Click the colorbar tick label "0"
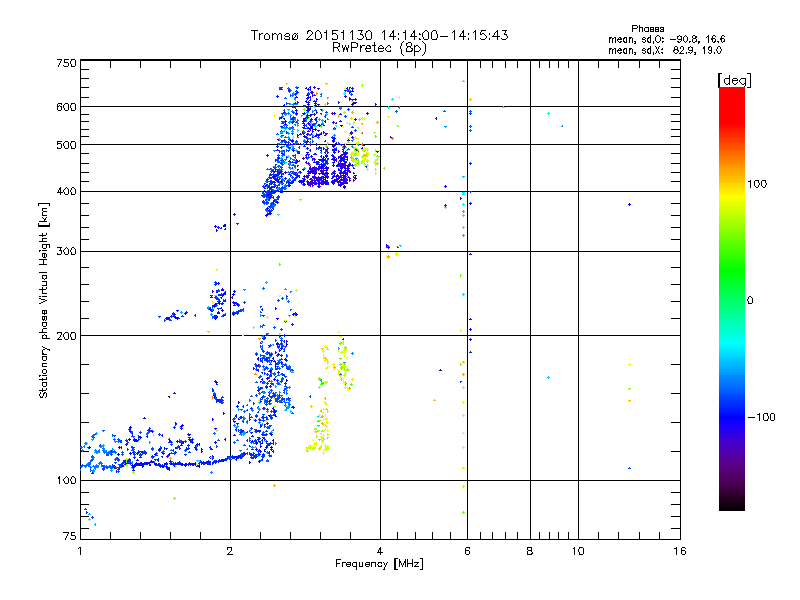Viewport: 800px width, 600px height. [x=750, y=301]
